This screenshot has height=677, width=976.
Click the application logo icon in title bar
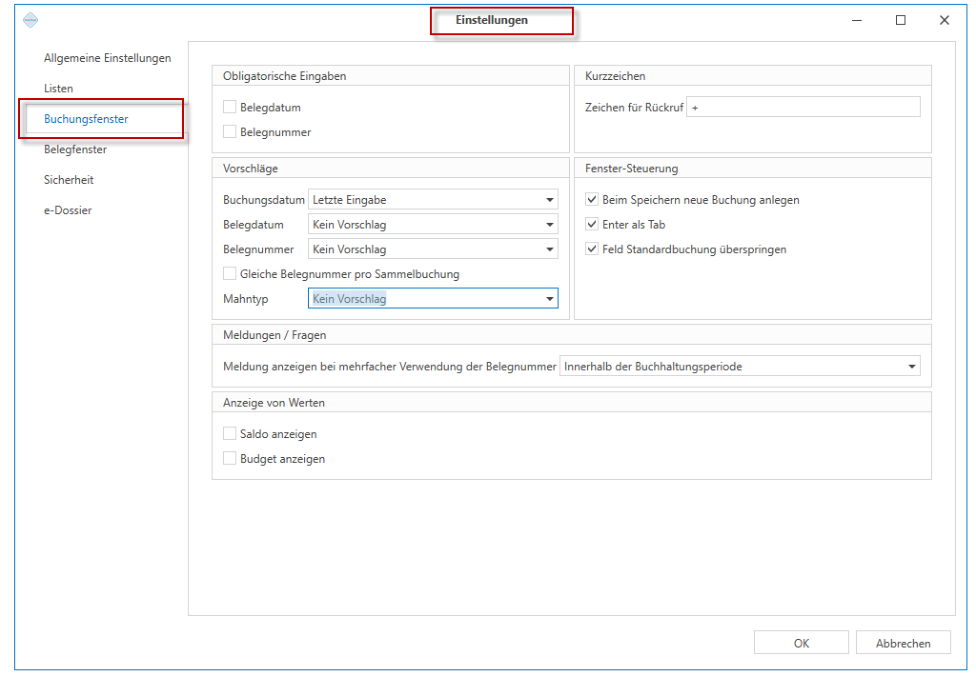pyautogui.click(x=30, y=20)
